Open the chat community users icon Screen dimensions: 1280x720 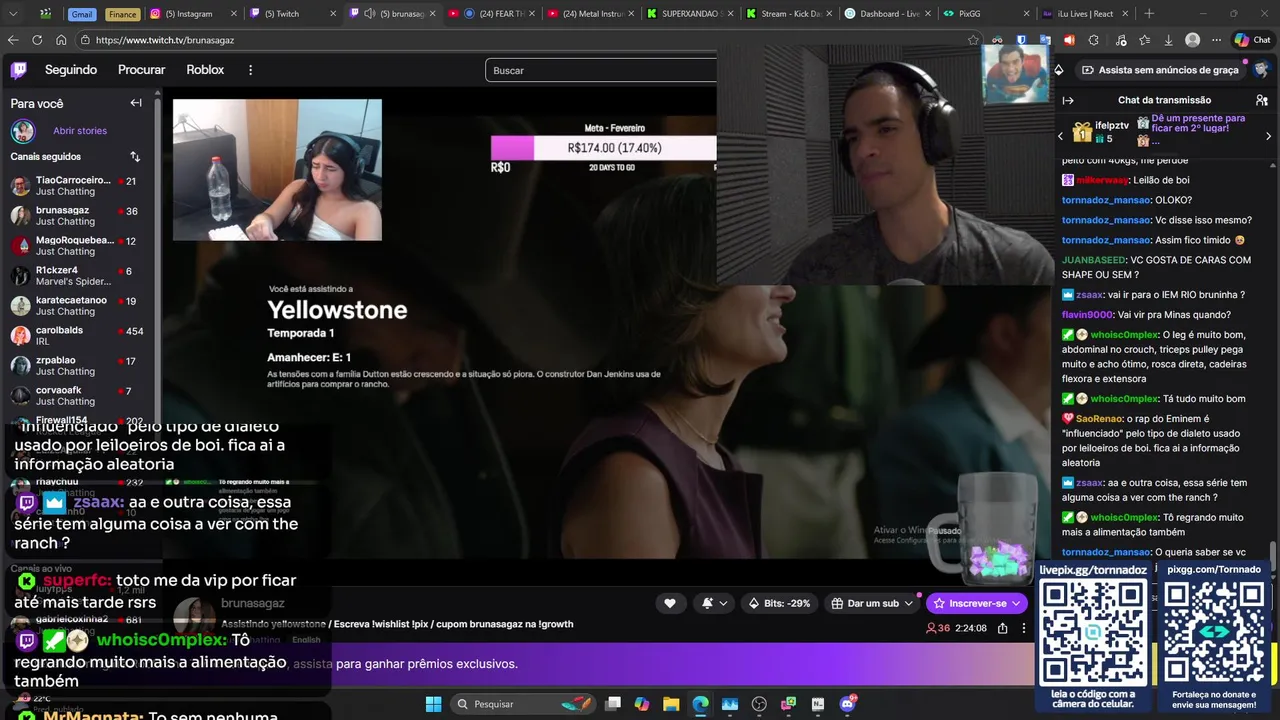[1262, 100]
